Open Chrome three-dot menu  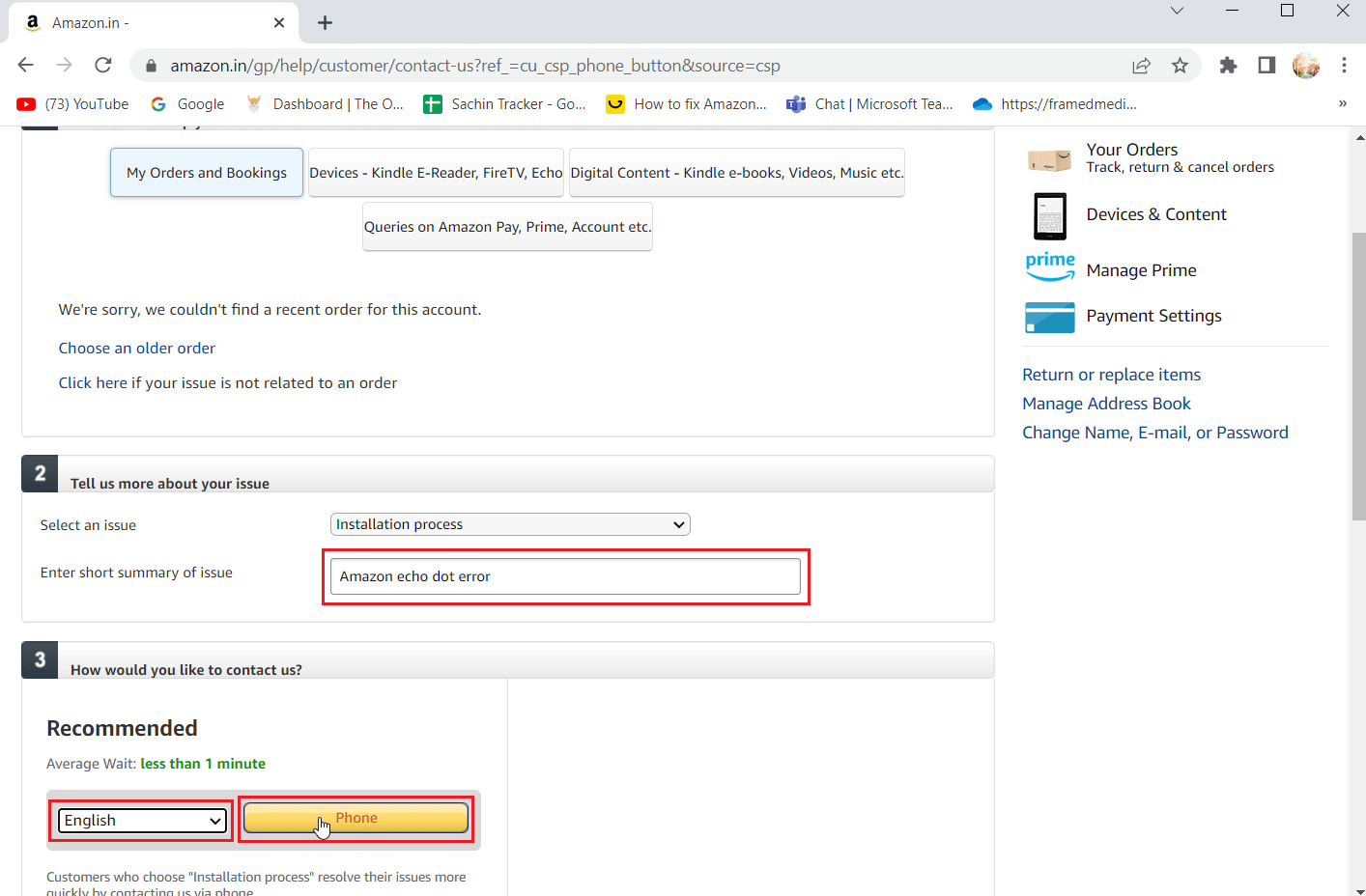tap(1344, 65)
